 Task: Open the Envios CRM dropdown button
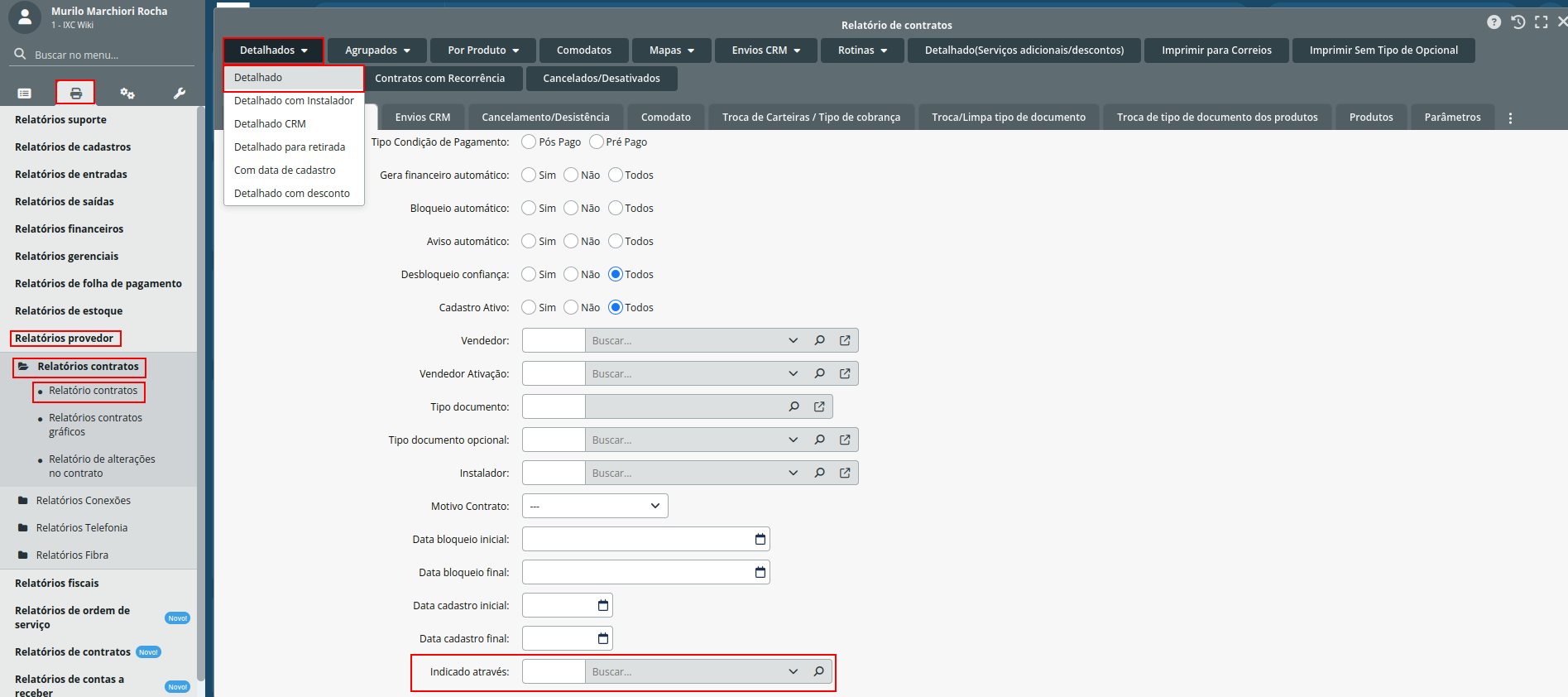766,50
